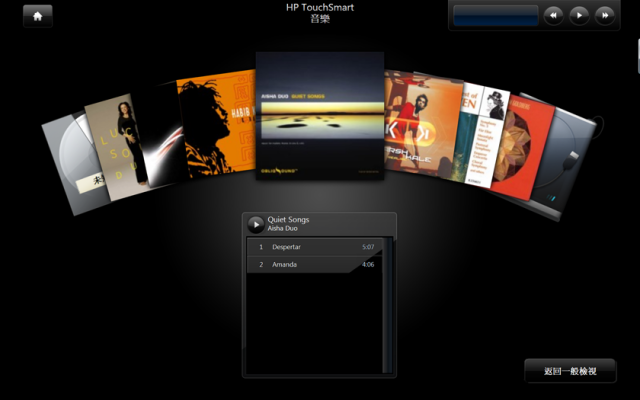Click the Quiet Songs album title

click(288, 220)
